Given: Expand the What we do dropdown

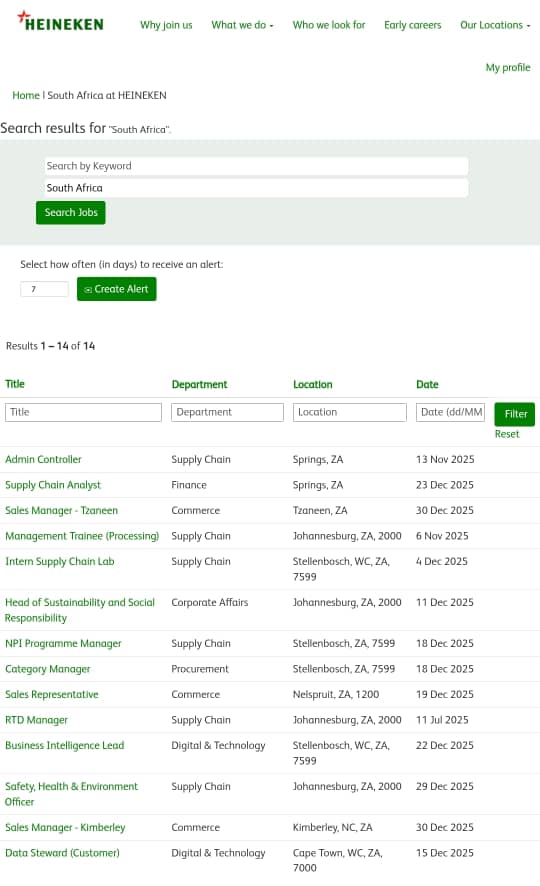Looking at the screenshot, I should (x=242, y=25).
